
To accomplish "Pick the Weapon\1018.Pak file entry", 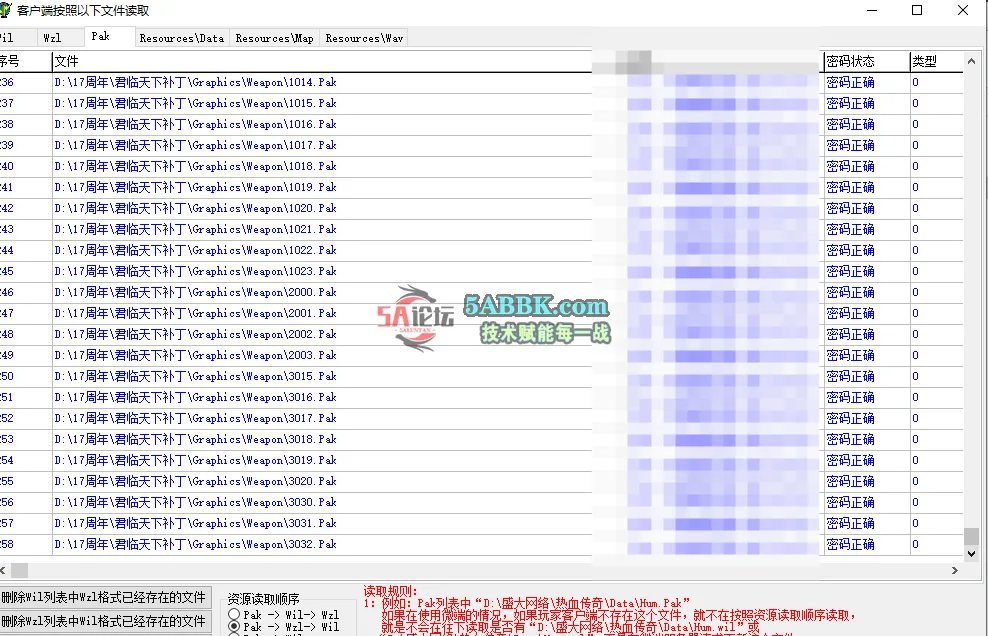I will click(195, 166).
